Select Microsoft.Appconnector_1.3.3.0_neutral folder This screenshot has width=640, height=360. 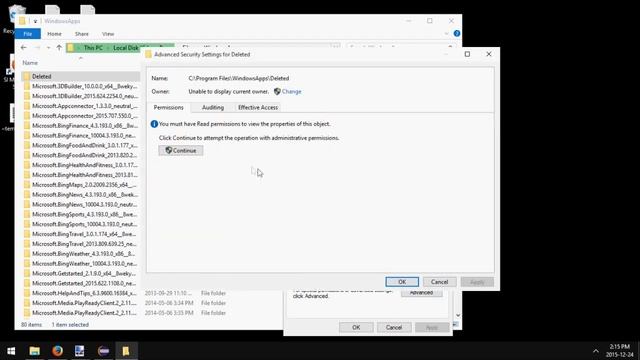point(81,106)
